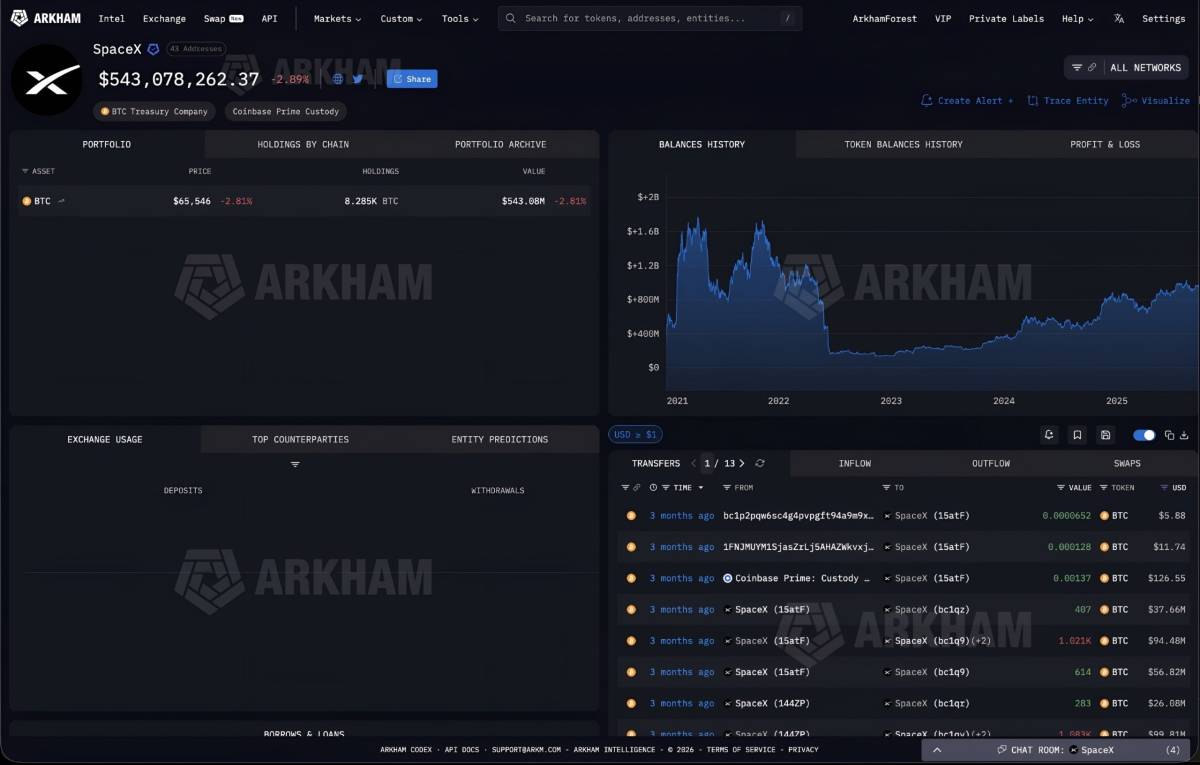
Task: Open the Markets dropdown menu
Action: pos(338,18)
